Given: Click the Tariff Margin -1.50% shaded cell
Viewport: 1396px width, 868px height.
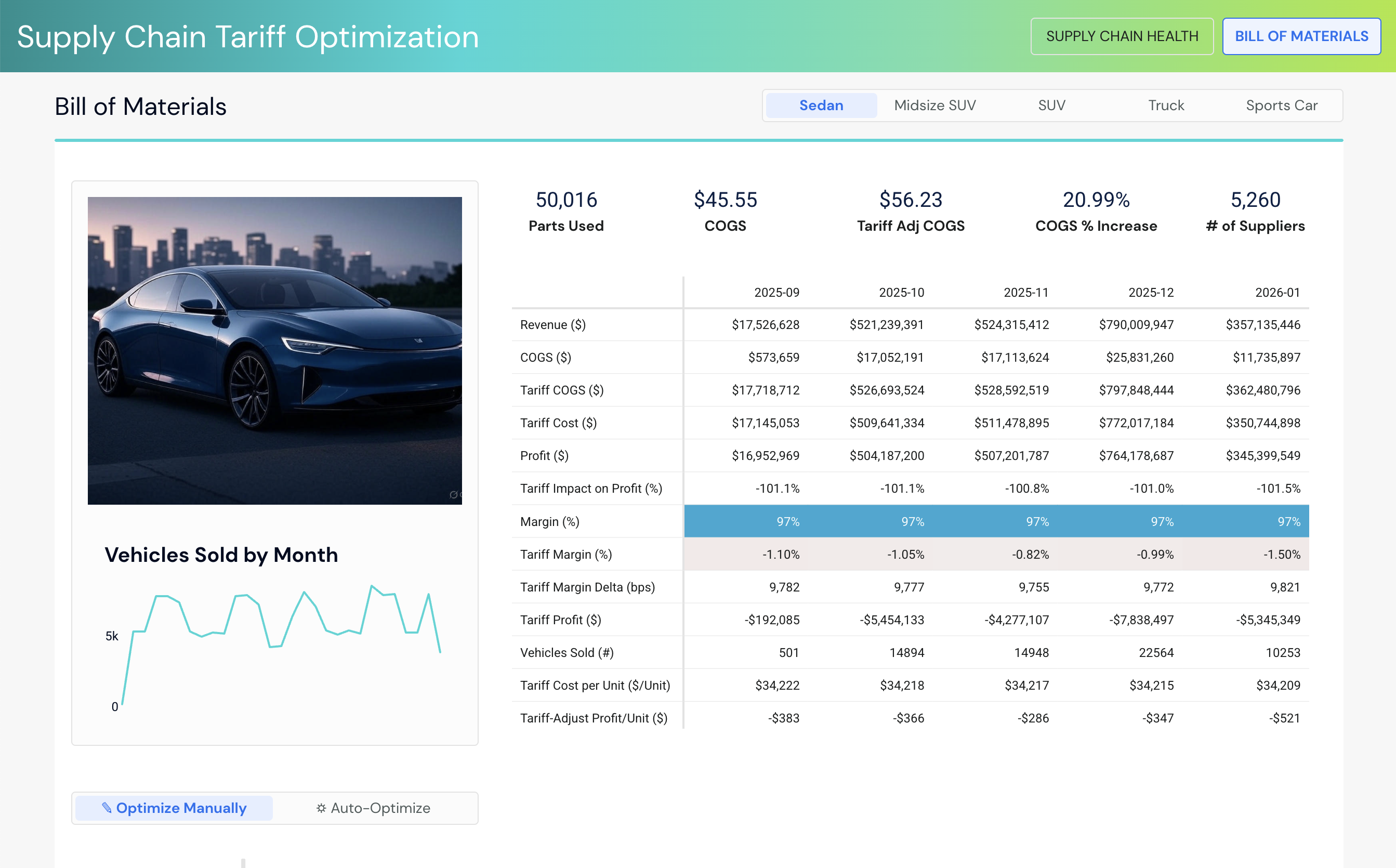Looking at the screenshot, I should pos(1281,554).
